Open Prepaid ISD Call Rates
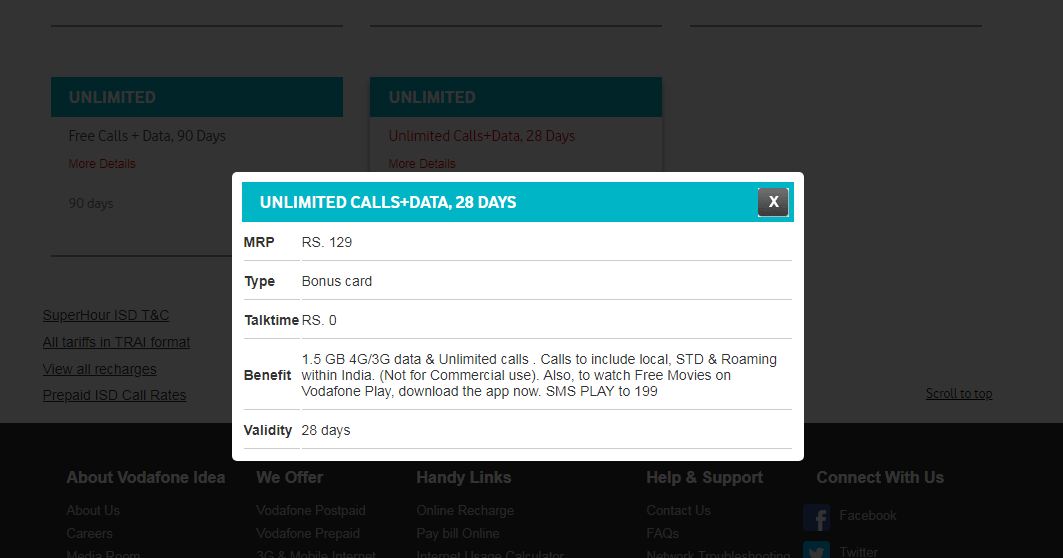Screen dimensions: 1063x558 114,395
